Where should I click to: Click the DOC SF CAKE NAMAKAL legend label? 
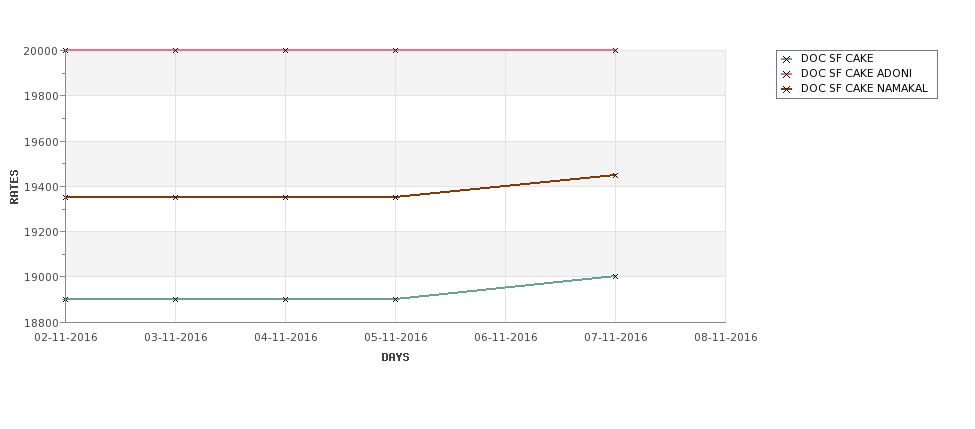[864, 89]
